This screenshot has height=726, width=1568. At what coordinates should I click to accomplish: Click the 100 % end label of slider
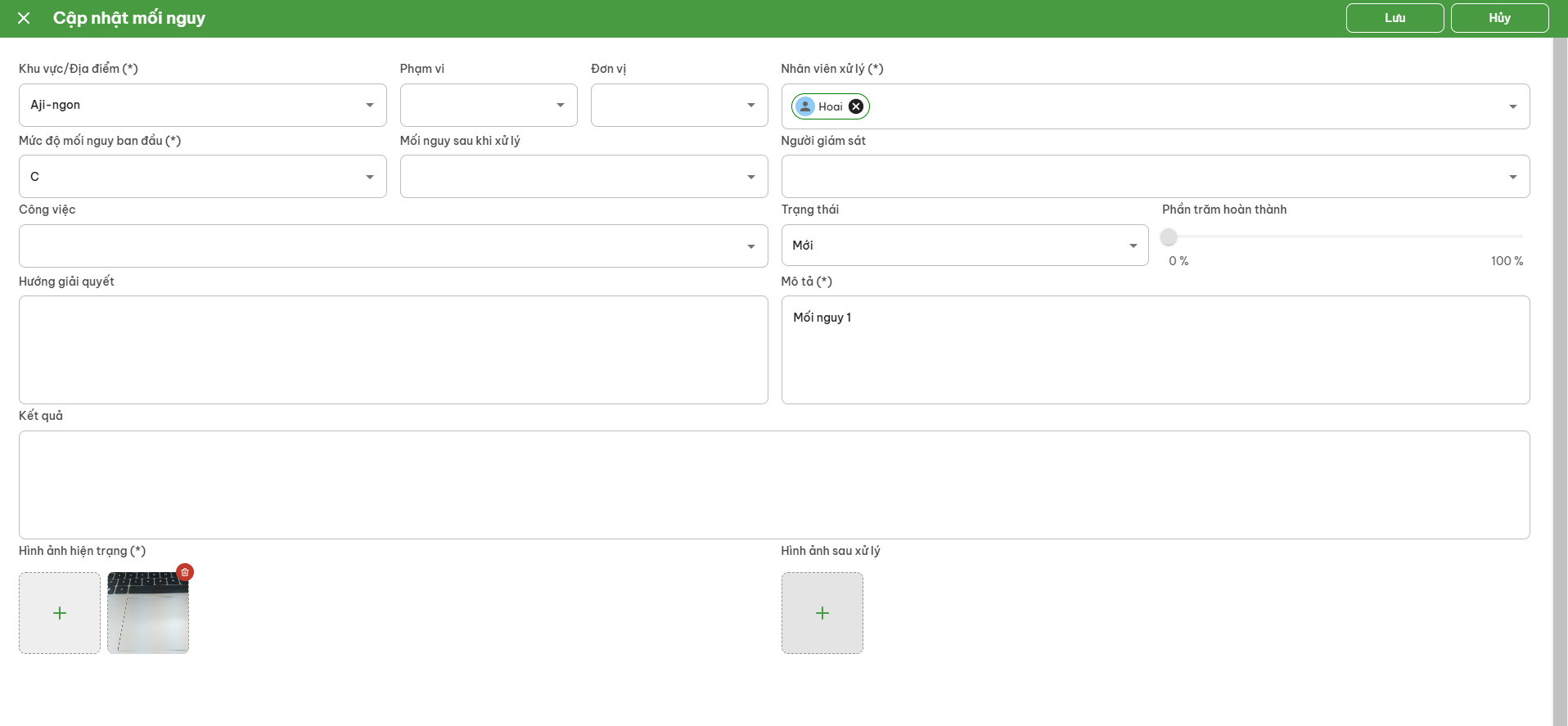(x=1507, y=261)
